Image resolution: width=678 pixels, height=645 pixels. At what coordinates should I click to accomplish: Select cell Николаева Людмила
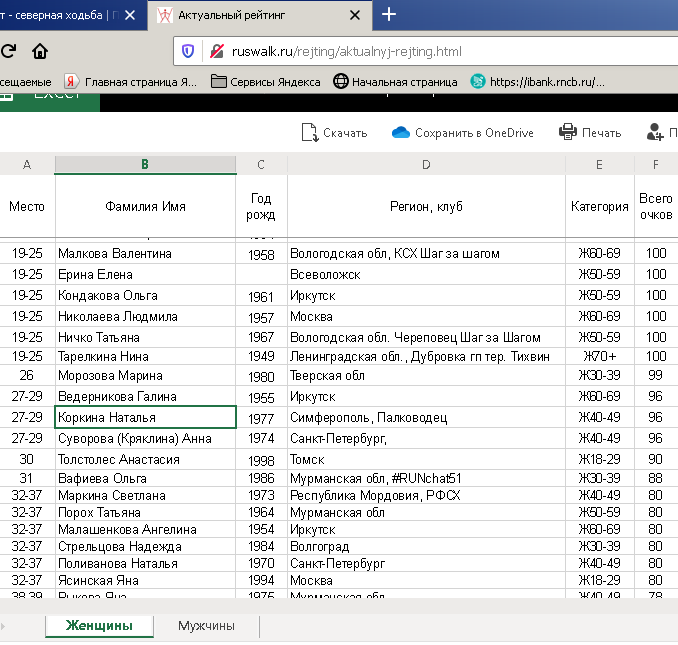[145, 316]
